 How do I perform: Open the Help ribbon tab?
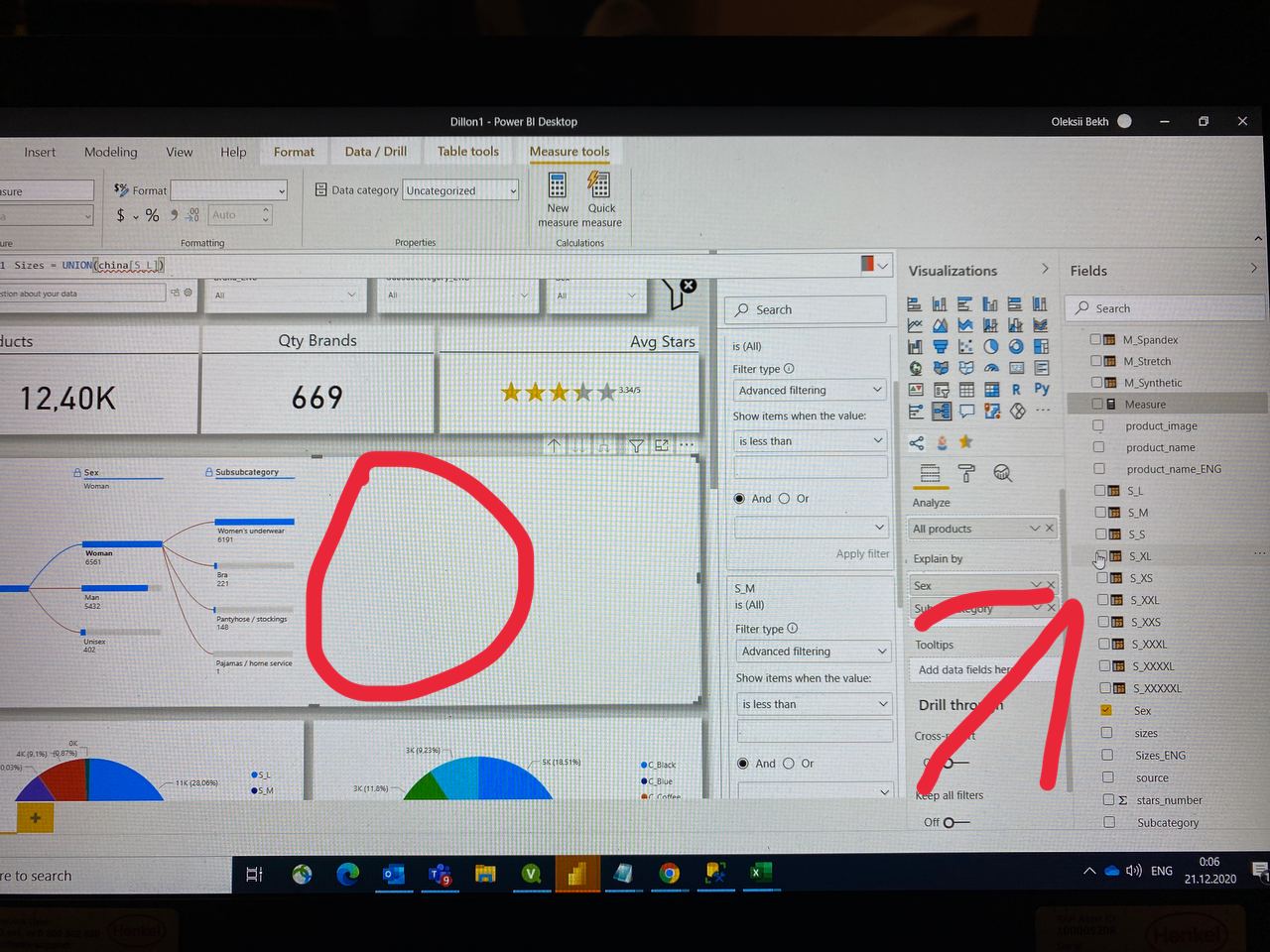tap(233, 152)
